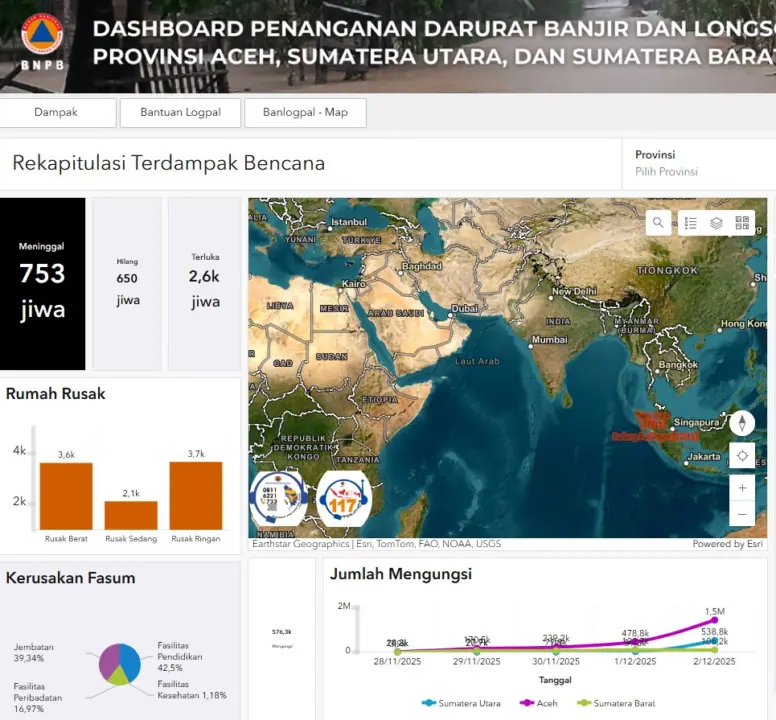Zoom in on the map

(742, 488)
